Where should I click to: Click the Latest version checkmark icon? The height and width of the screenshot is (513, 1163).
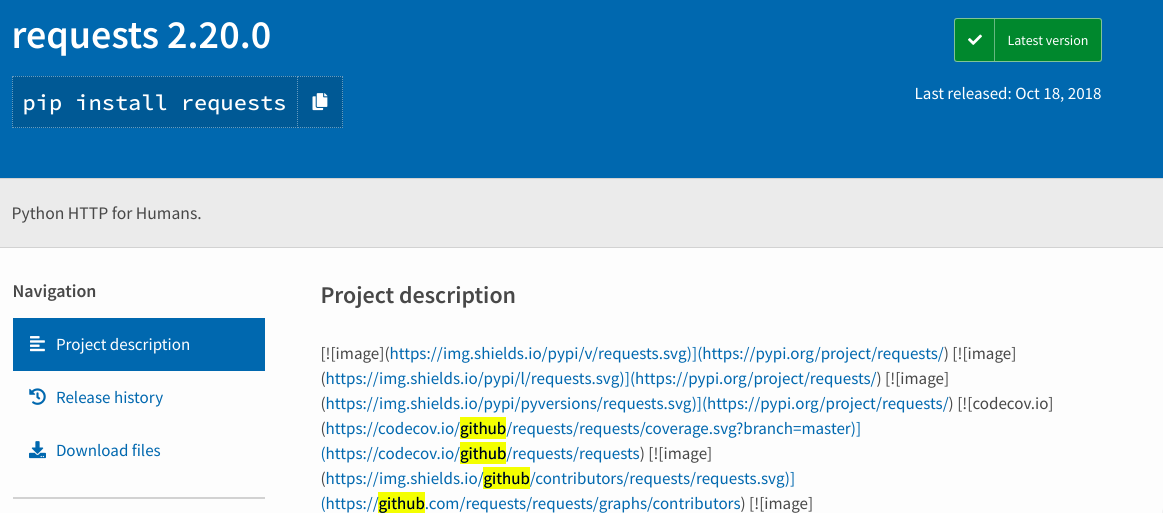click(x=975, y=41)
